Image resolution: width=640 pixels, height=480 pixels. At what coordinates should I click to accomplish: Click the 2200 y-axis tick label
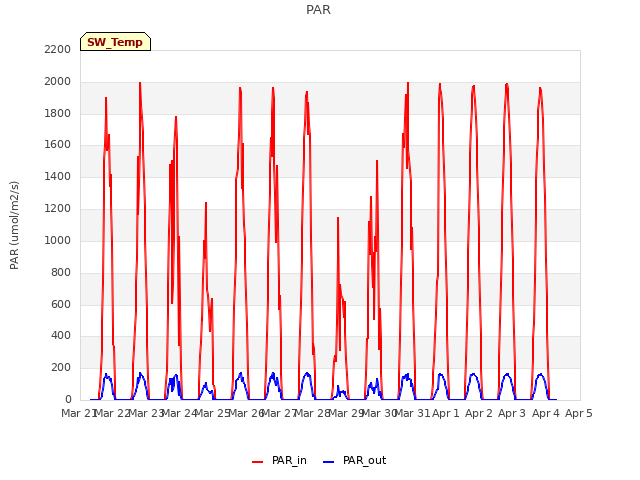(x=58, y=50)
